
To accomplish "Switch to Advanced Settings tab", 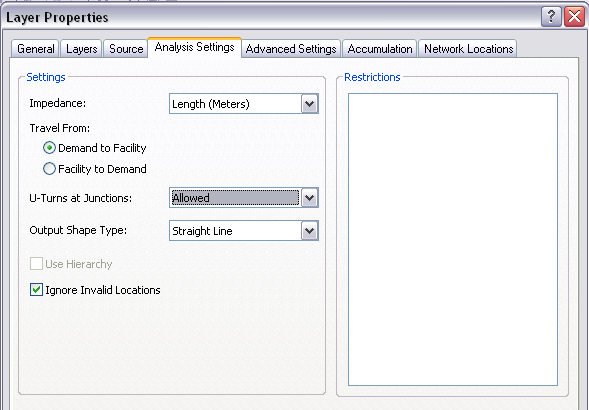I will [x=291, y=49].
